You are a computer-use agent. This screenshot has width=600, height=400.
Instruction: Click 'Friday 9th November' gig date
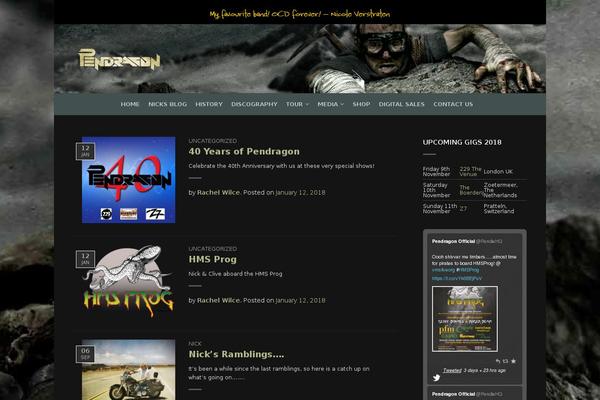(436, 171)
